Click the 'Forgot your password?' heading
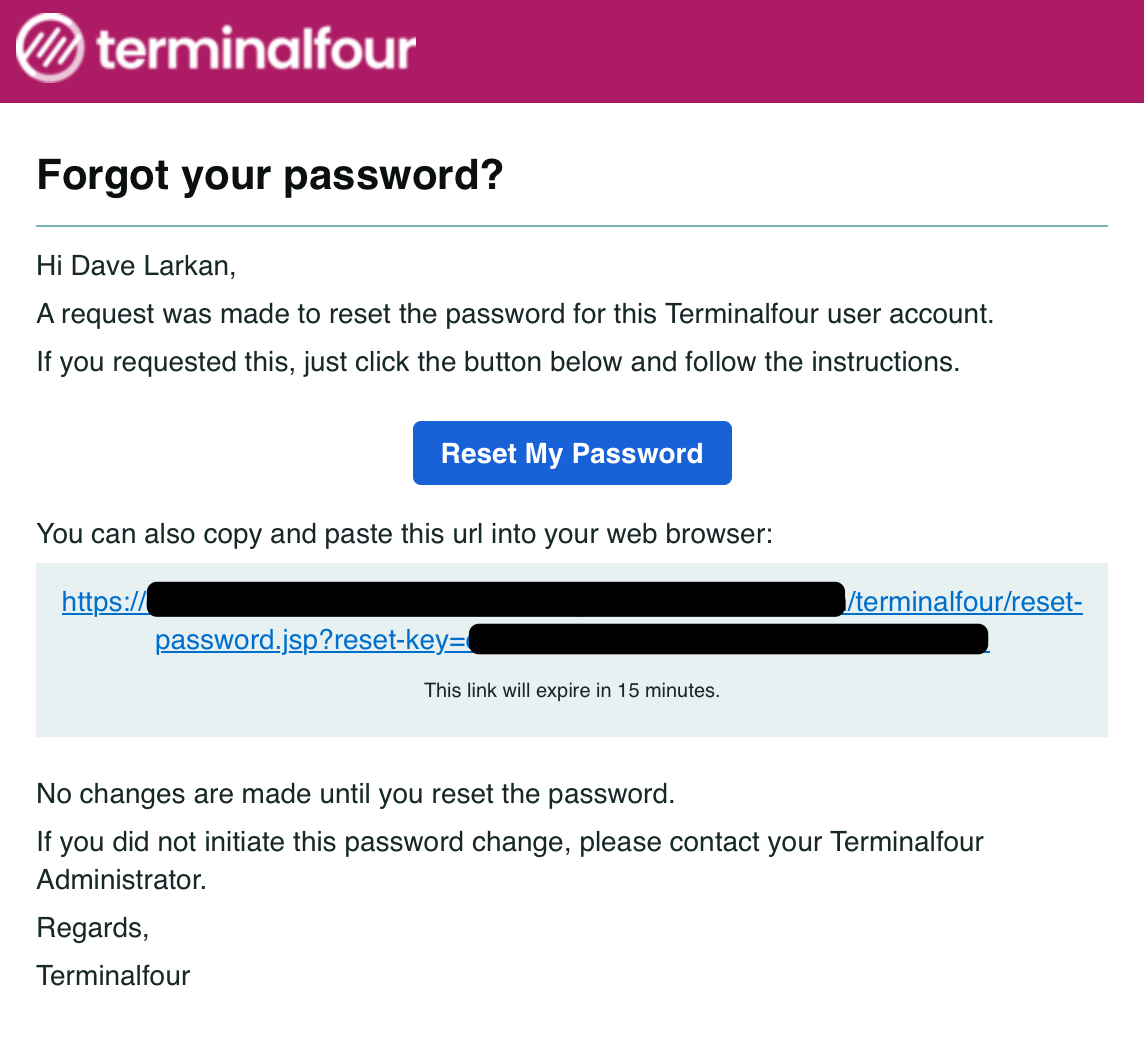The height and width of the screenshot is (1058, 1144). pyautogui.click(x=270, y=175)
